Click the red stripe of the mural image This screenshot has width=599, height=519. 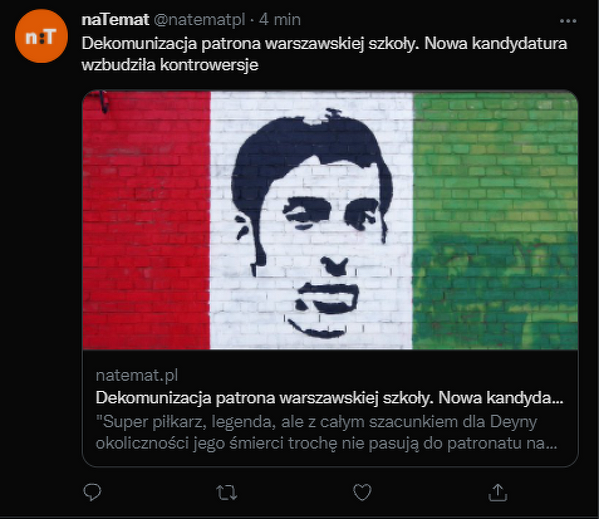(x=146, y=220)
